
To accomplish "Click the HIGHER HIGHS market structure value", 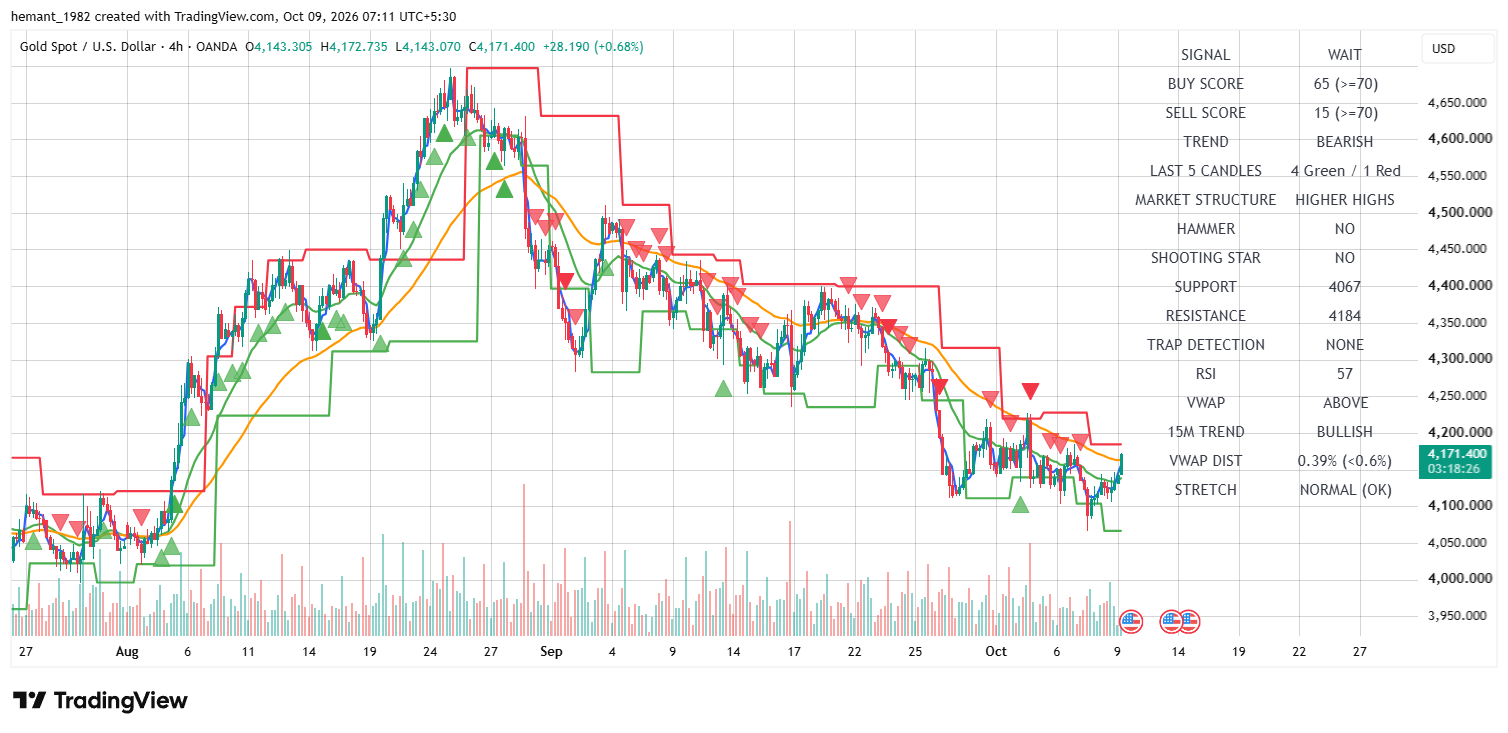I will 1344,200.
